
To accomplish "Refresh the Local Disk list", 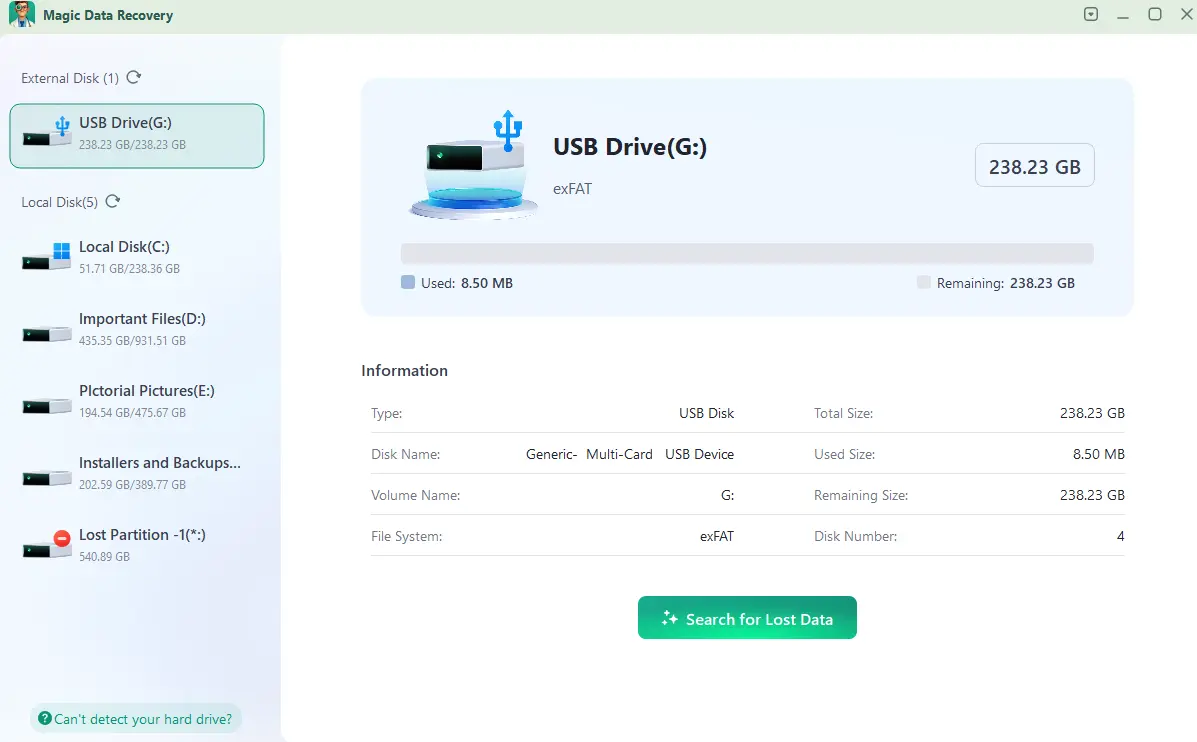I will 112,202.
